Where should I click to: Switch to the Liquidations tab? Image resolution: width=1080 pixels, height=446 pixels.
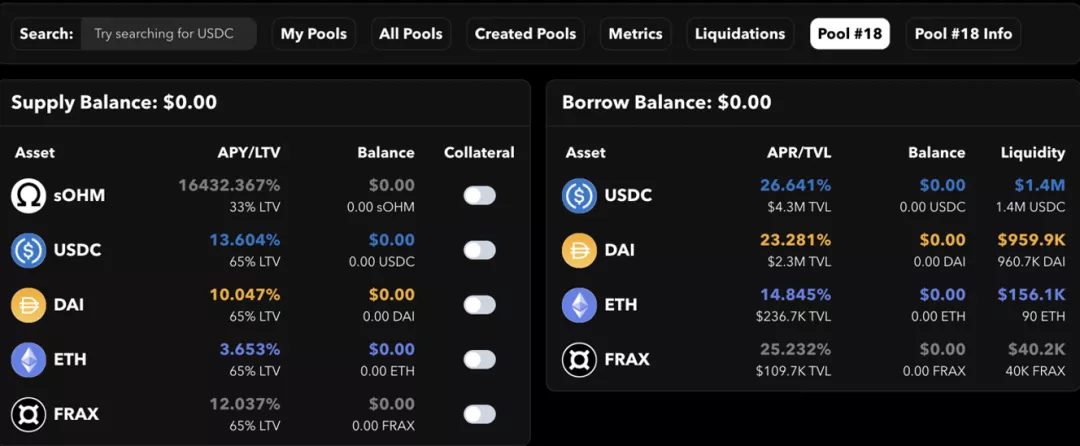[x=740, y=34]
